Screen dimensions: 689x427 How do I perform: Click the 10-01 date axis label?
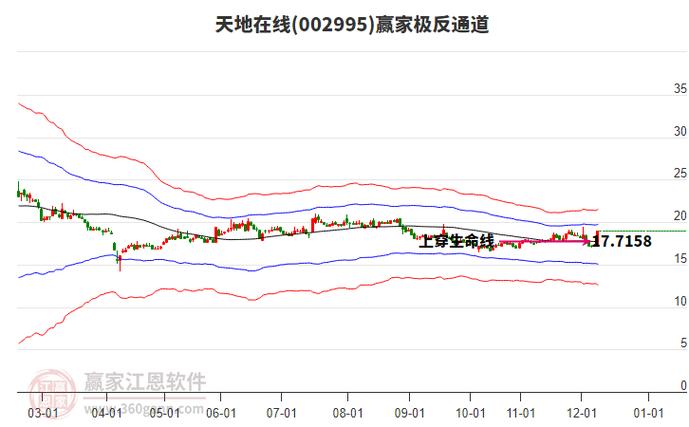[469, 411]
